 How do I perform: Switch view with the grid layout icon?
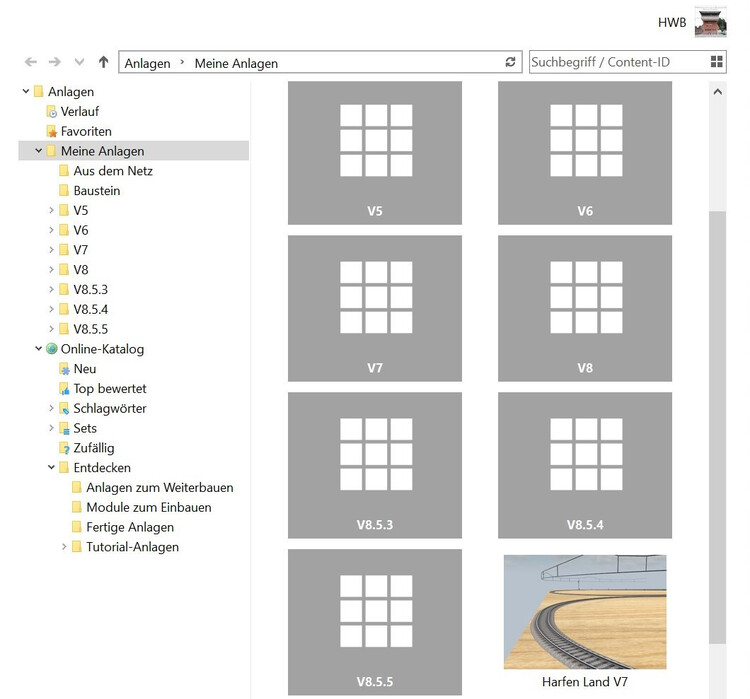(x=717, y=62)
